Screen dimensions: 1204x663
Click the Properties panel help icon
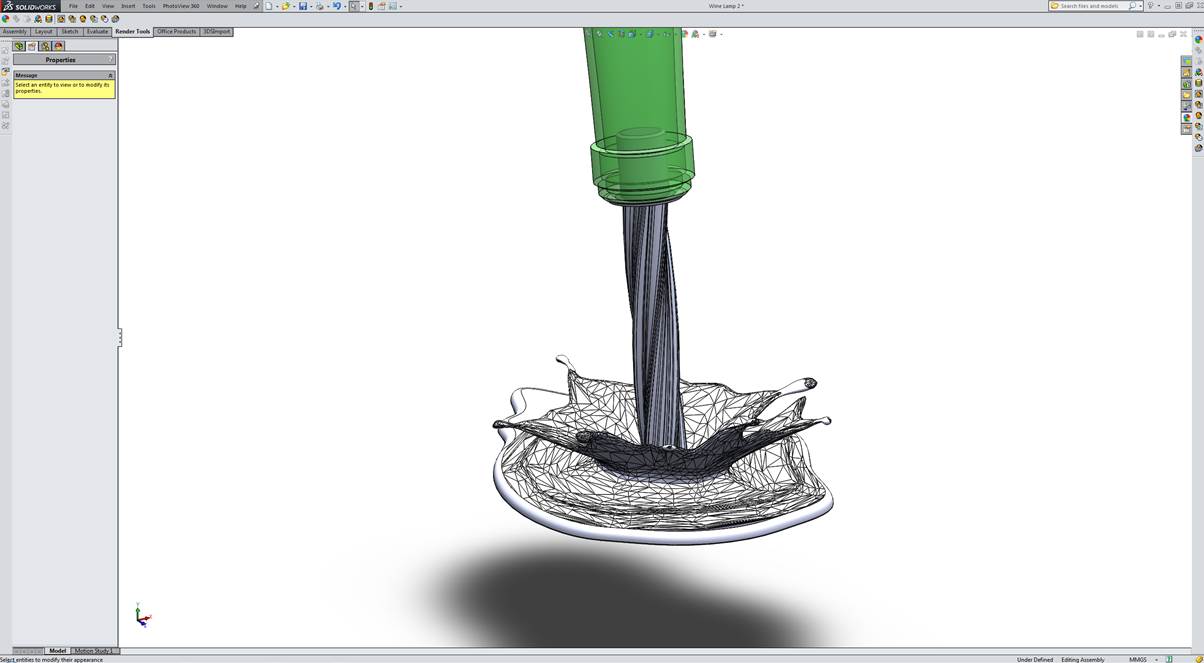(111, 59)
